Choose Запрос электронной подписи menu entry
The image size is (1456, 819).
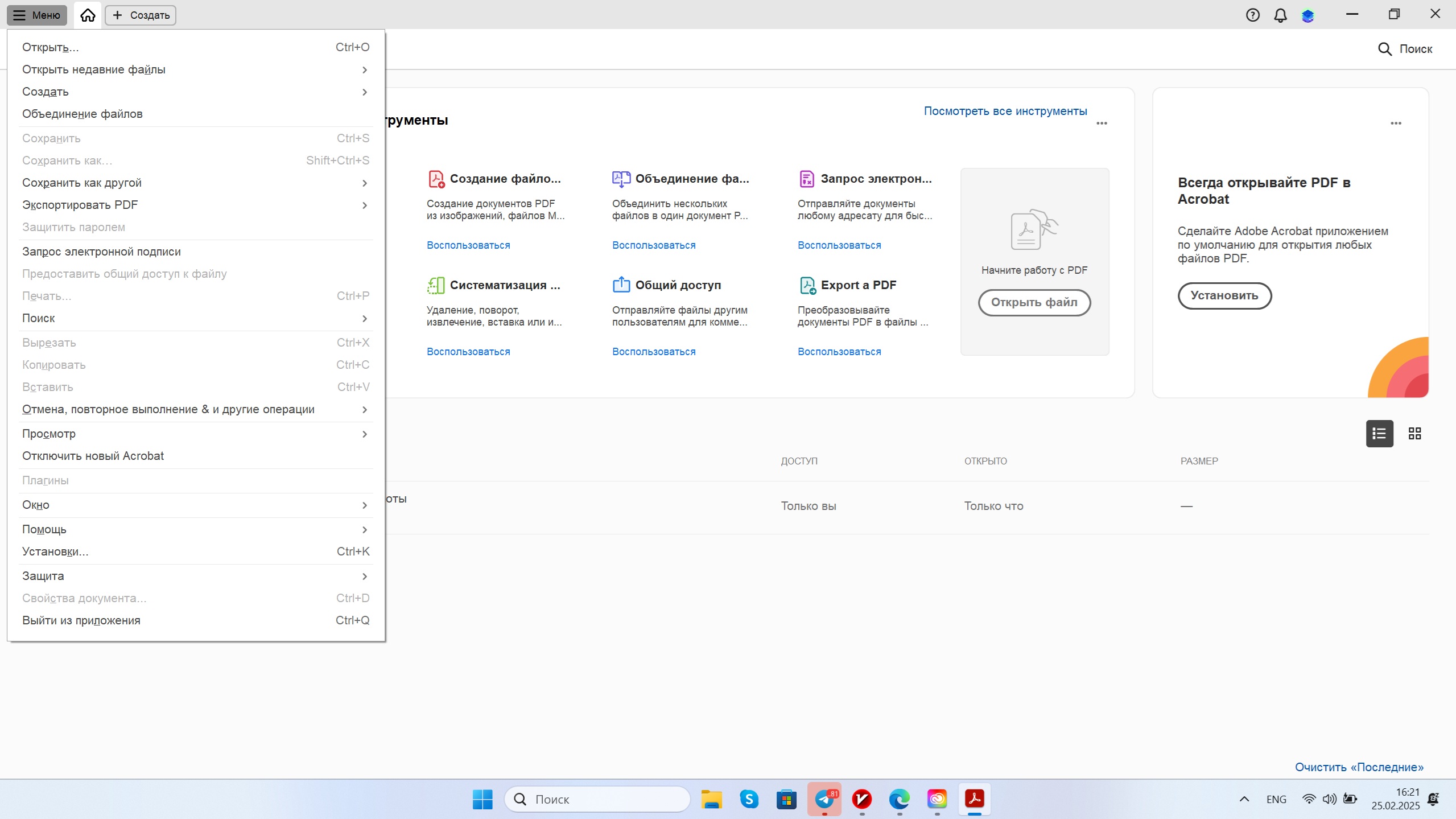[196, 252]
